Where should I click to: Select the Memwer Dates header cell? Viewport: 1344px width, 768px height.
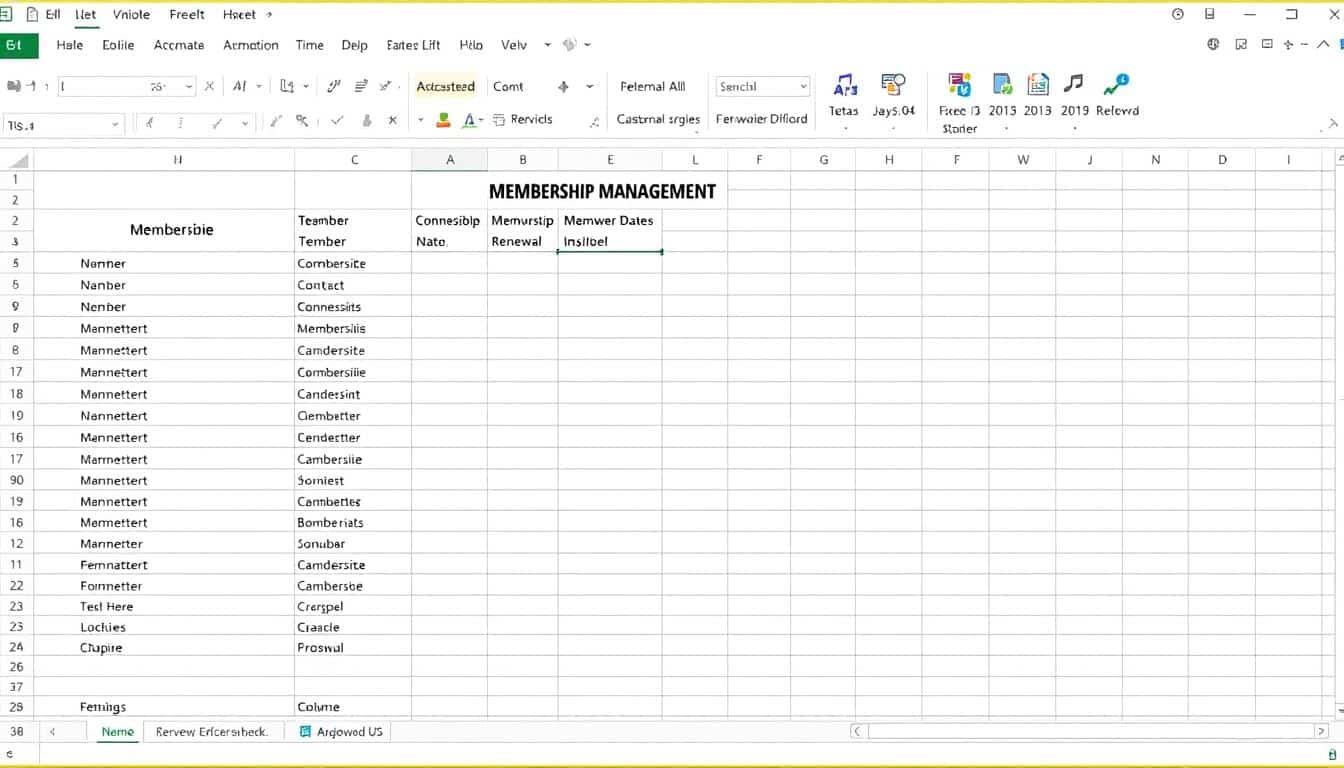(610, 220)
